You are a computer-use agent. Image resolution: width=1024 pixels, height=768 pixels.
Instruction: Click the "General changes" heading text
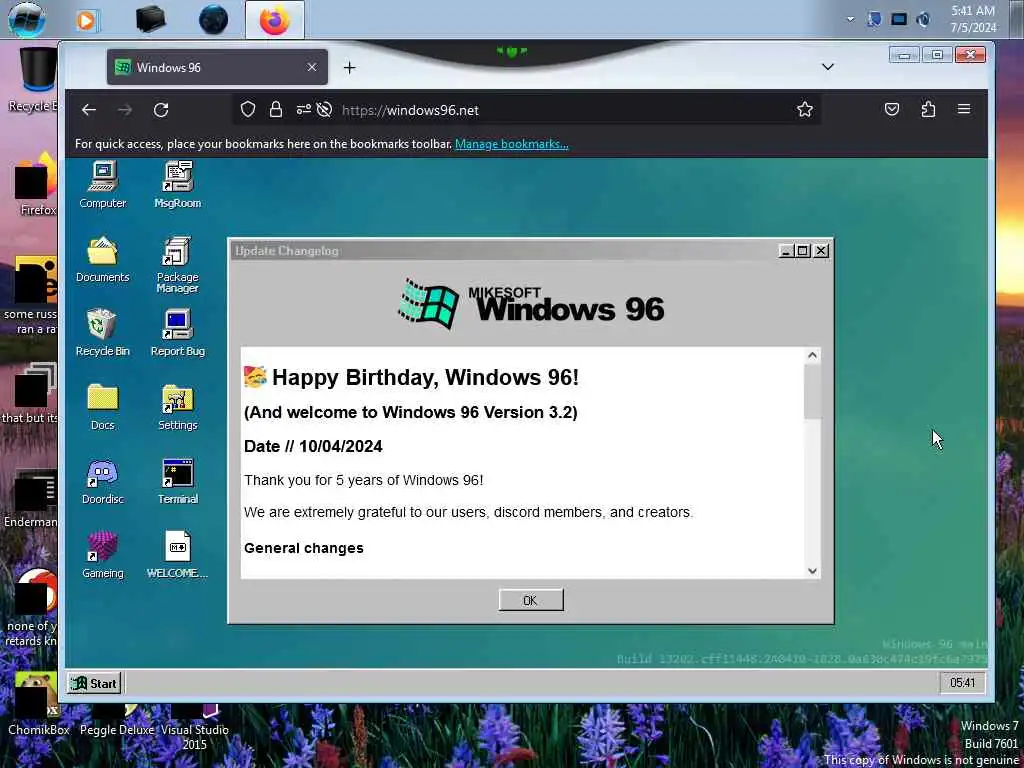pyautogui.click(x=304, y=548)
